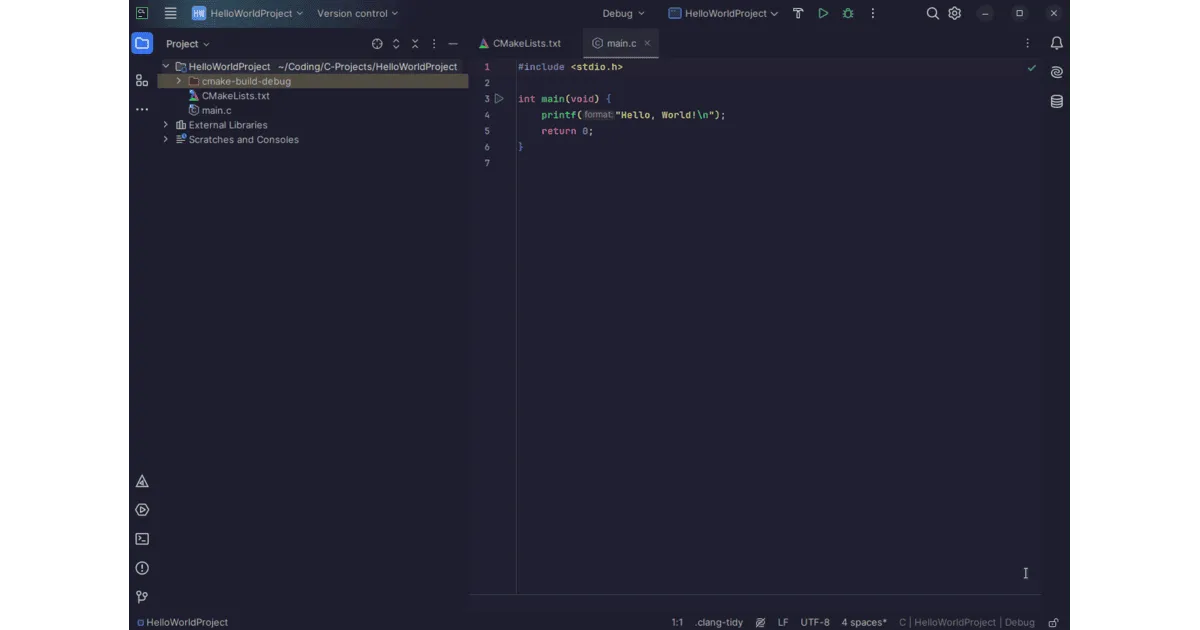Close the main.c editor tab
This screenshot has width=1200, height=630.
tap(646, 43)
